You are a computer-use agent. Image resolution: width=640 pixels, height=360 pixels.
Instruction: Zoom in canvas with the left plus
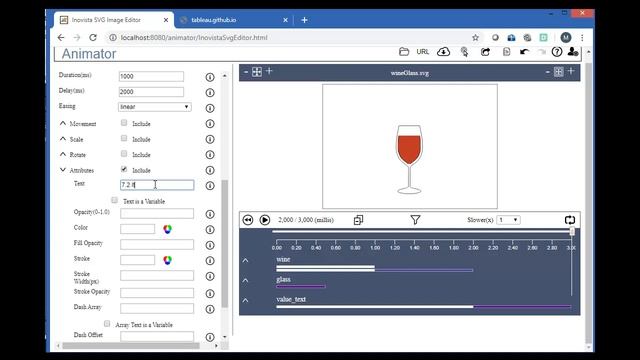coord(269,71)
